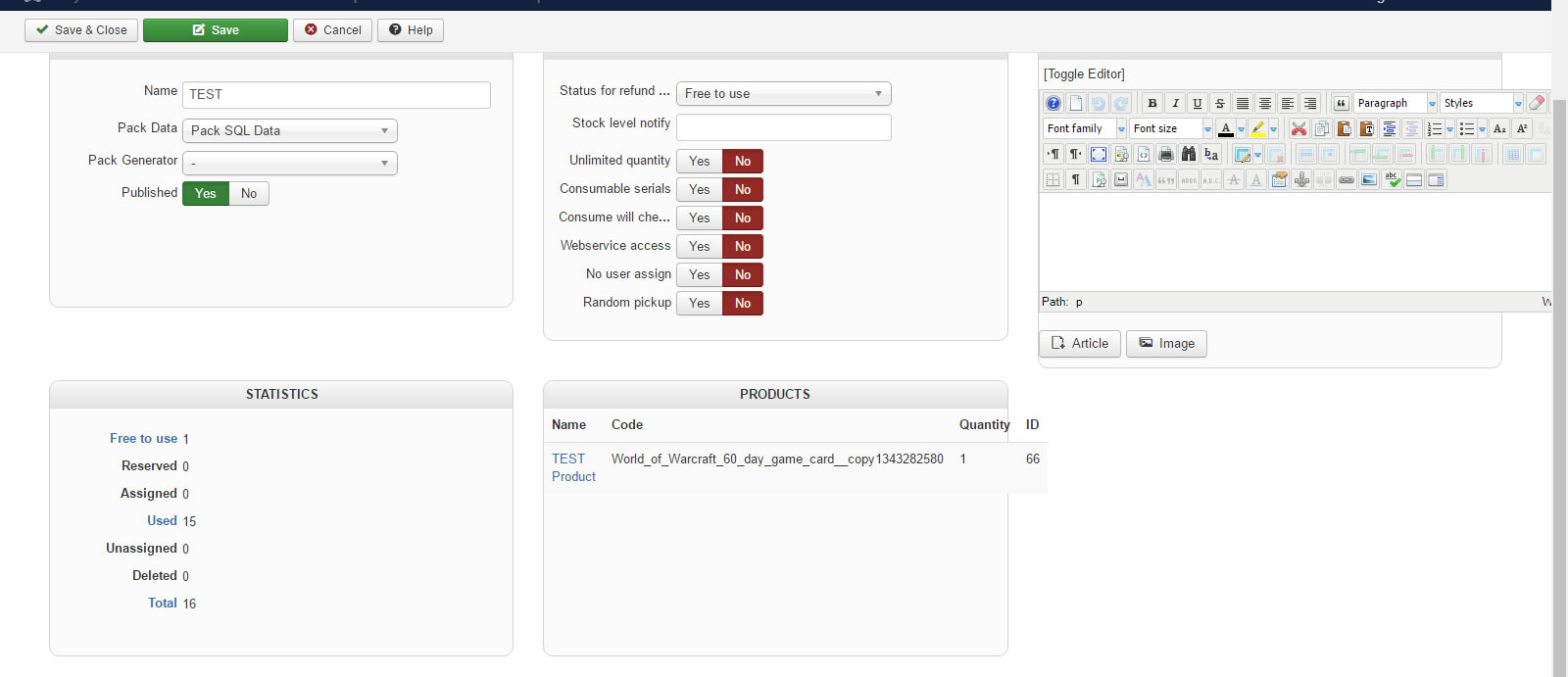Viewport: 1568px width, 677px height.
Task: Set Consume will che... to Yes
Action: 699,218
